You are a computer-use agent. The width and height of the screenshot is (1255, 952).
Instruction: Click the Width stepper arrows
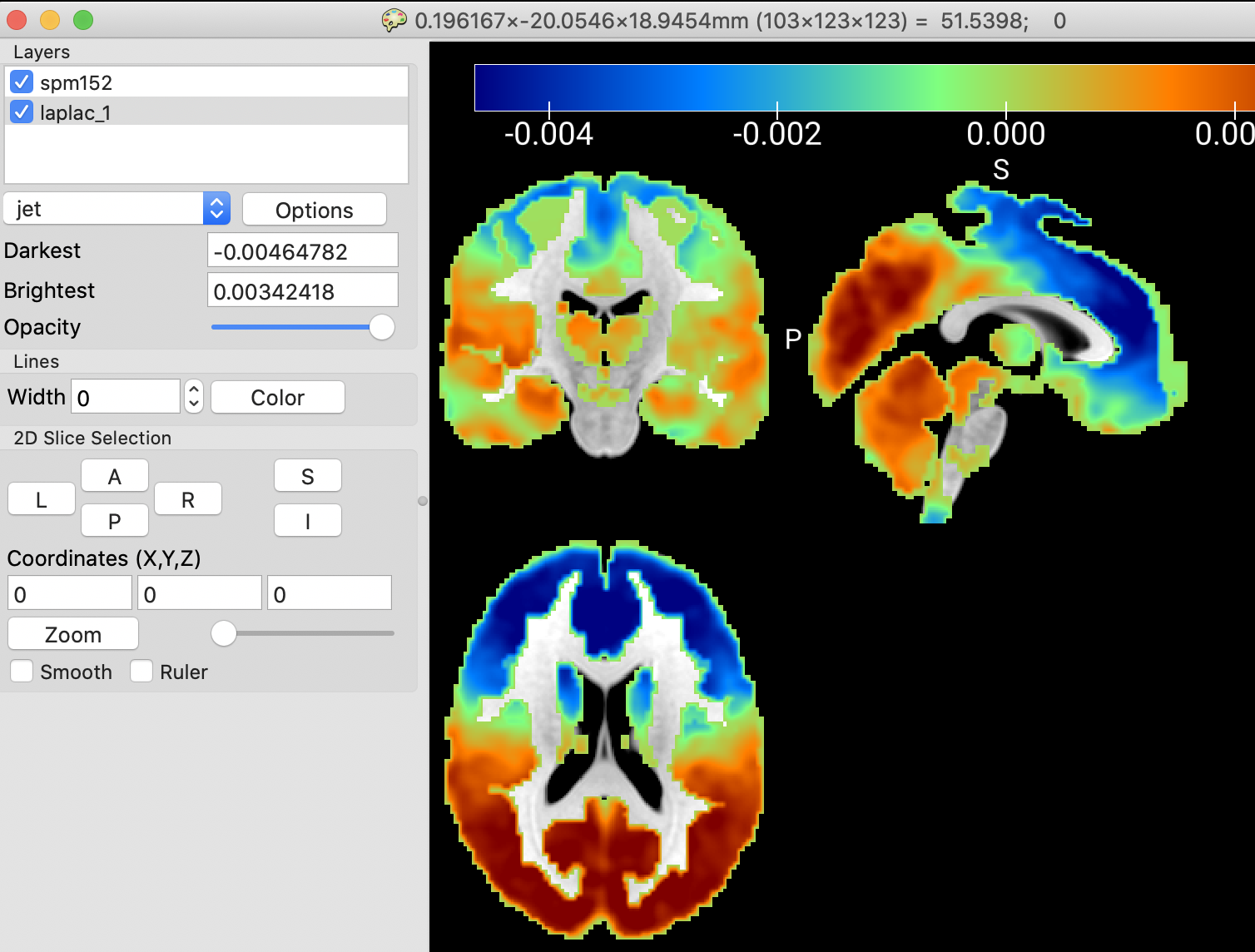194,396
